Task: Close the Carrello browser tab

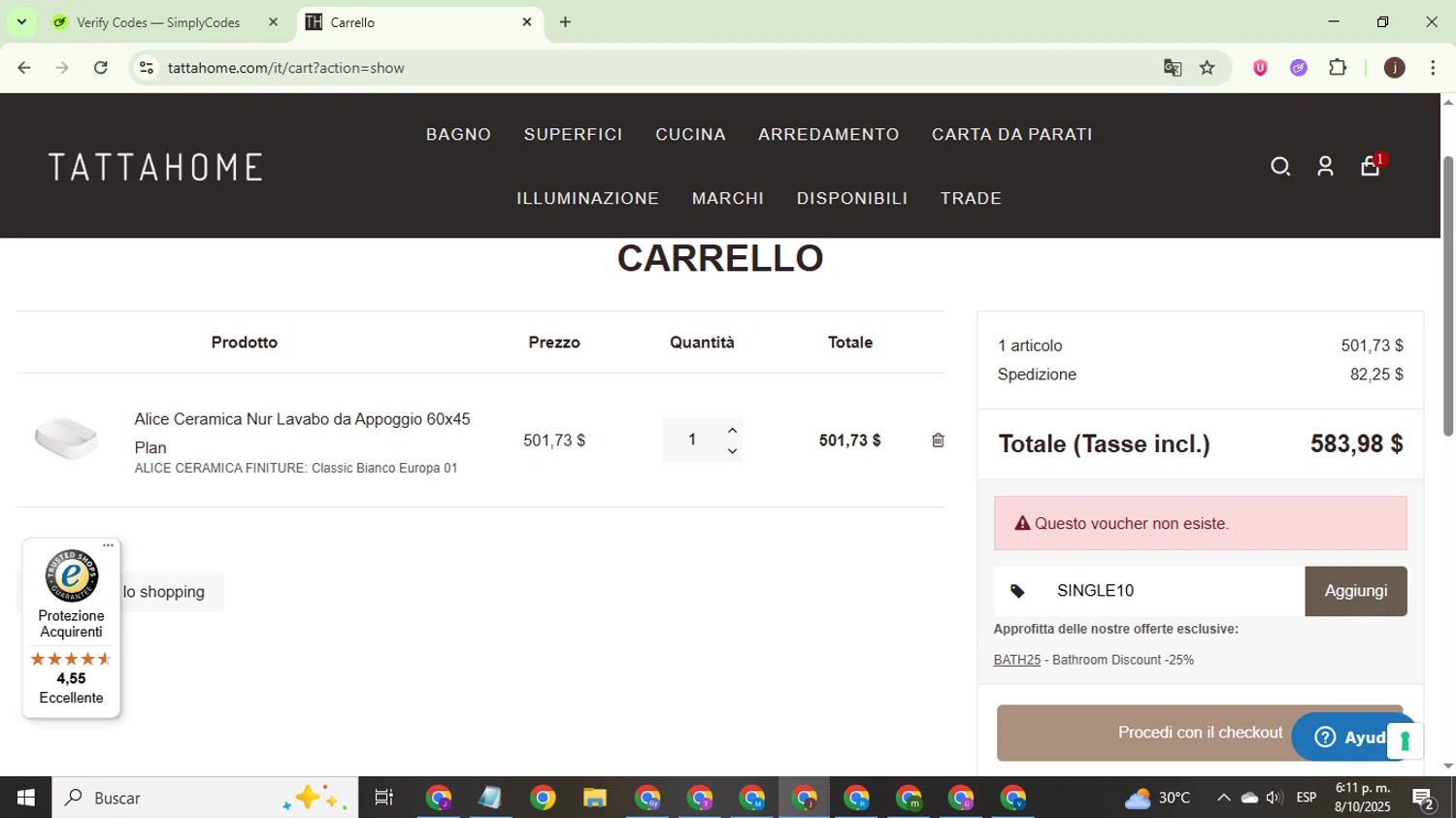Action: pyautogui.click(x=527, y=22)
